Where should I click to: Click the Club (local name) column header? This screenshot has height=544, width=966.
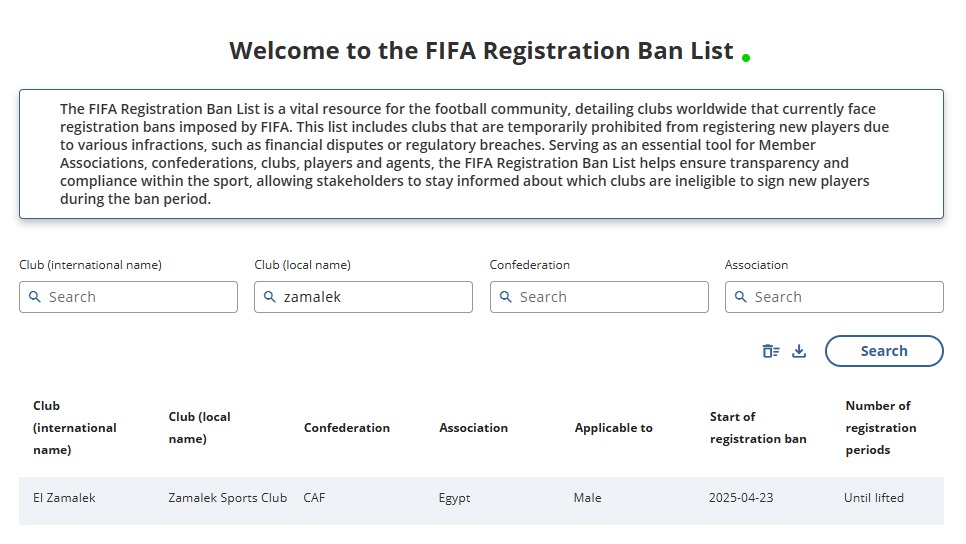pos(199,428)
